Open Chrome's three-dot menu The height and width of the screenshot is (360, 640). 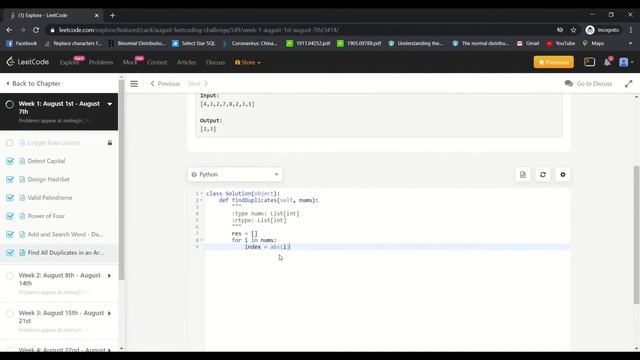coord(631,30)
